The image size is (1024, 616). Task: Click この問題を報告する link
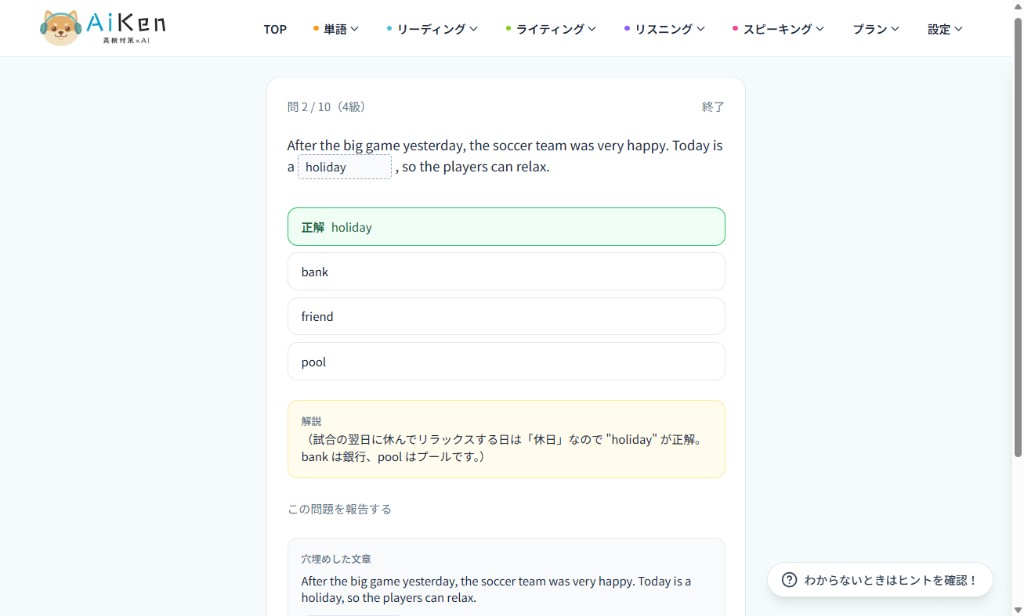point(340,509)
